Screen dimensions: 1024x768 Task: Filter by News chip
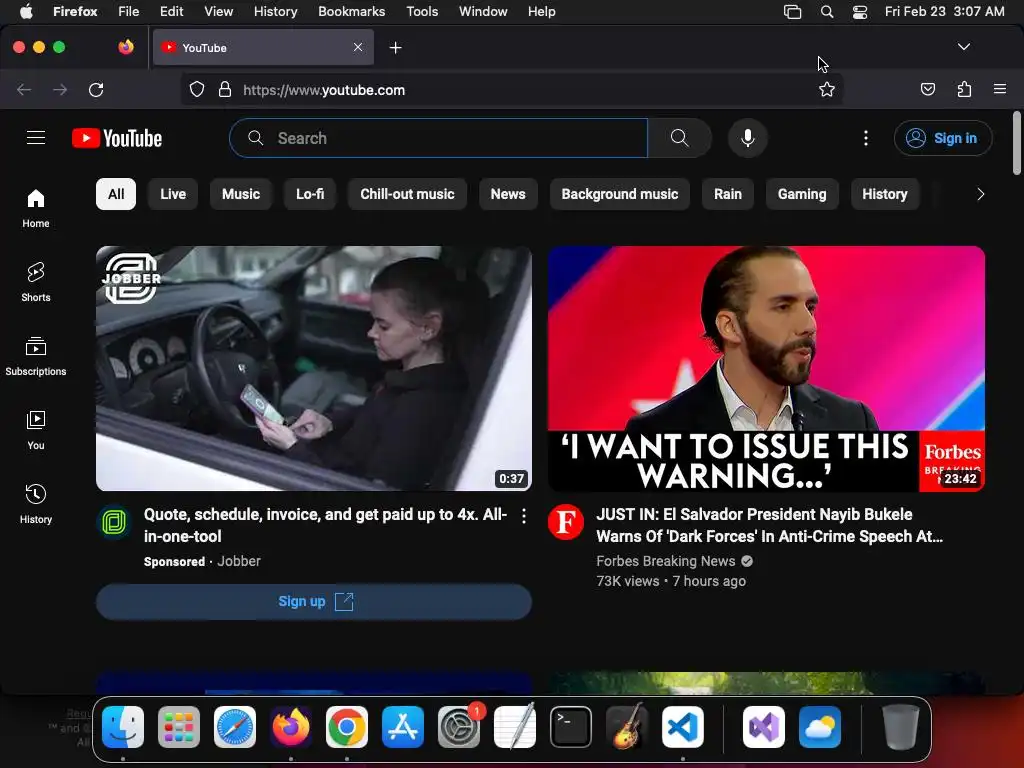click(508, 194)
